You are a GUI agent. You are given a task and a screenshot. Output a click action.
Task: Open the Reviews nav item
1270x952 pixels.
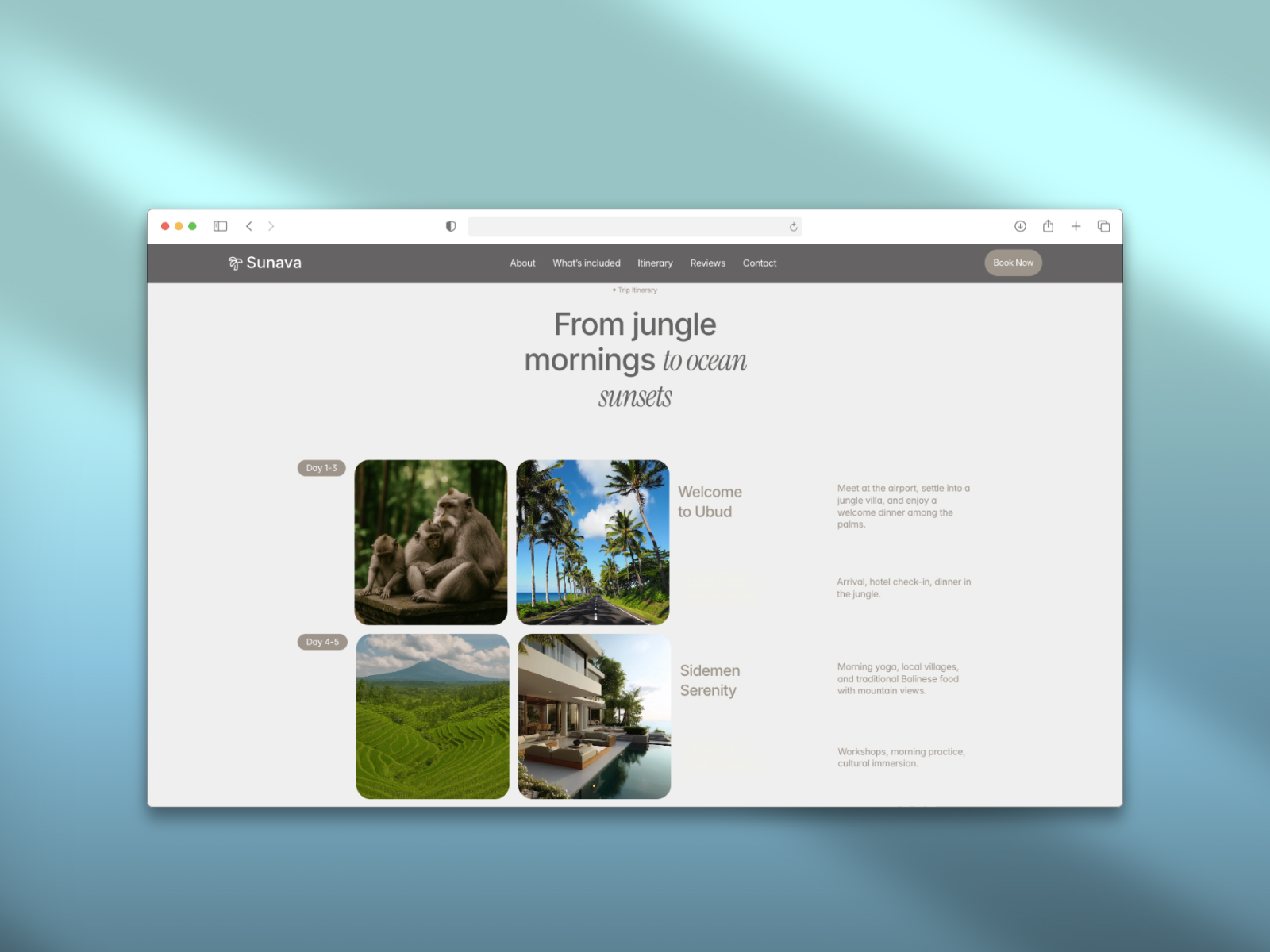point(707,263)
